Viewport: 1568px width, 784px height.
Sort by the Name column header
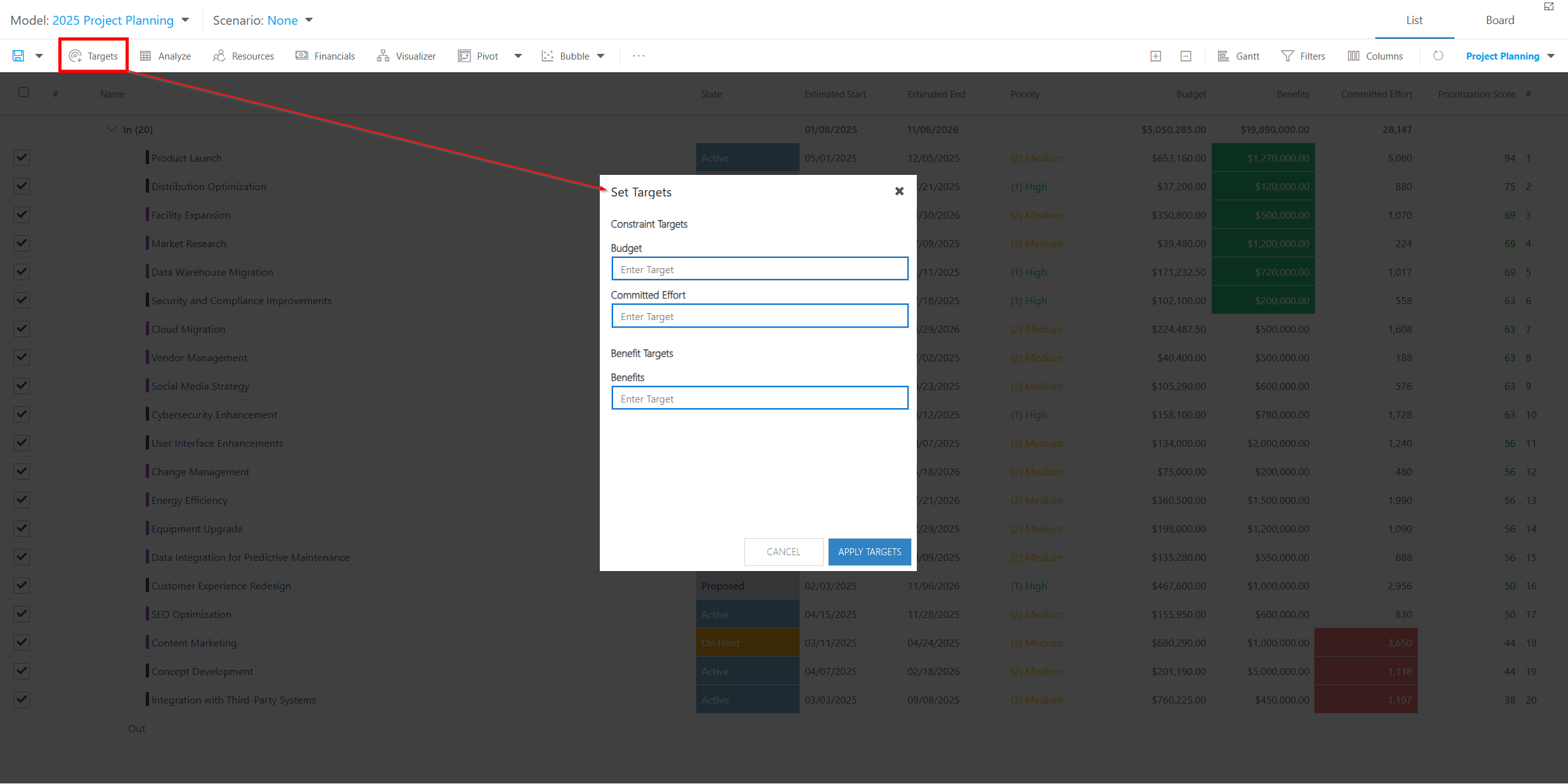tap(112, 94)
